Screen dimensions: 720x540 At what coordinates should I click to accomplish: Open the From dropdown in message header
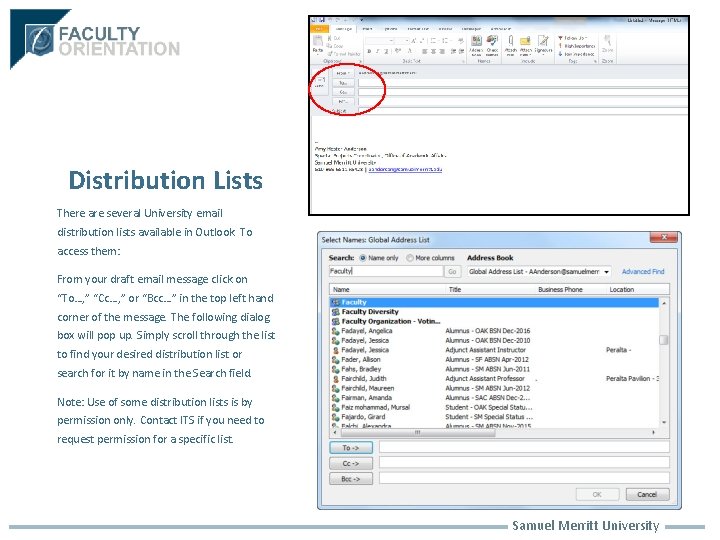[x=343, y=73]
